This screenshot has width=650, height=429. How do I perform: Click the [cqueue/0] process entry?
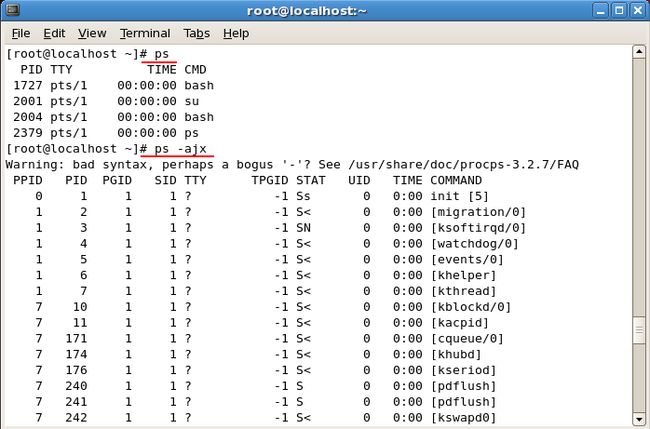point(467,339)
